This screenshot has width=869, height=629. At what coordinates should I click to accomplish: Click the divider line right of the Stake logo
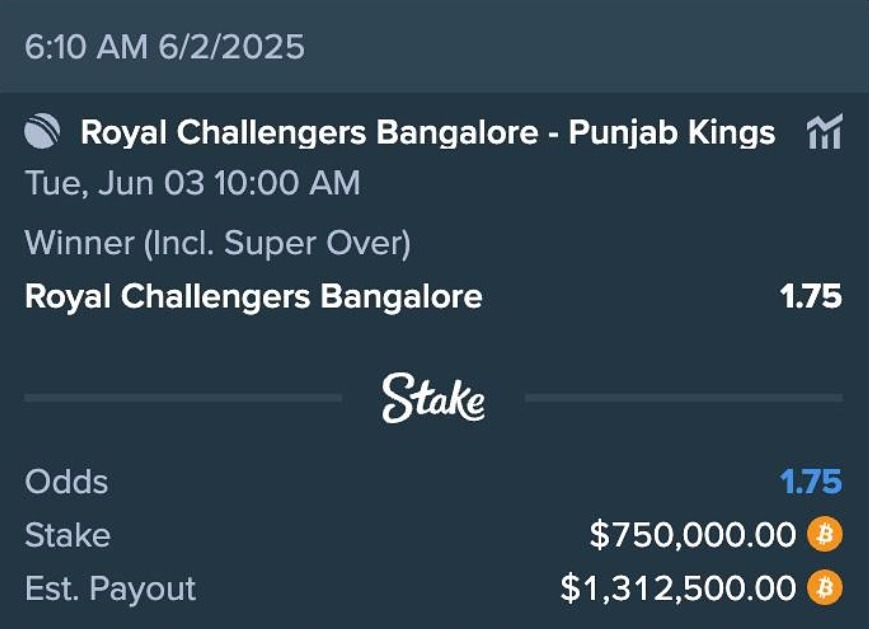point(683,398)
